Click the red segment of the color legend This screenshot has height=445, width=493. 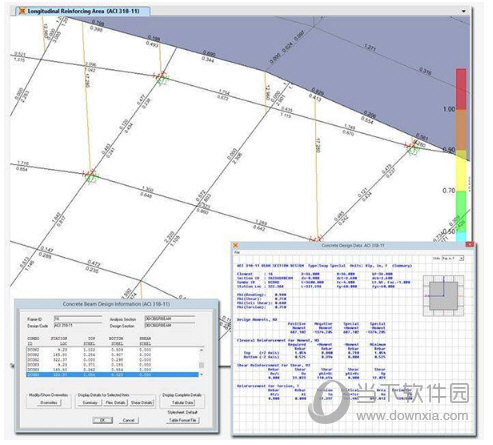461,89
